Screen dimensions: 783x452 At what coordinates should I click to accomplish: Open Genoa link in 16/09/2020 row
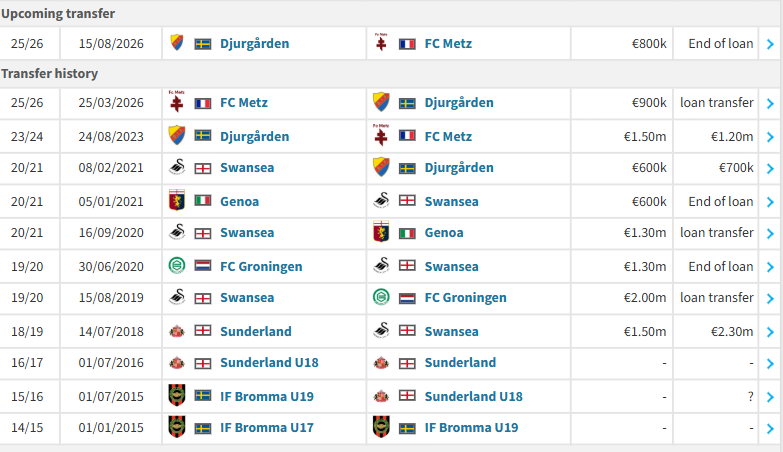pyautogui.click(x=444, y=233)
